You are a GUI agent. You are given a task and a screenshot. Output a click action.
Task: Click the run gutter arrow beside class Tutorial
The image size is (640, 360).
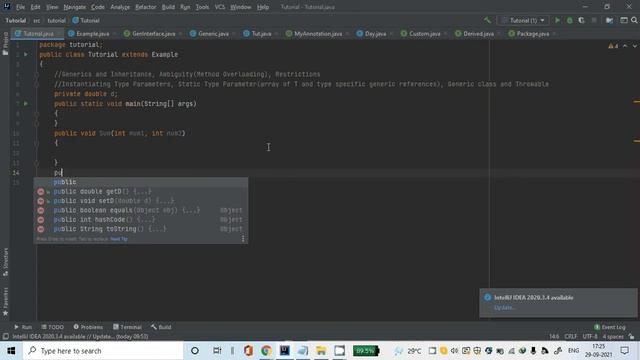(x=26, y=54)
